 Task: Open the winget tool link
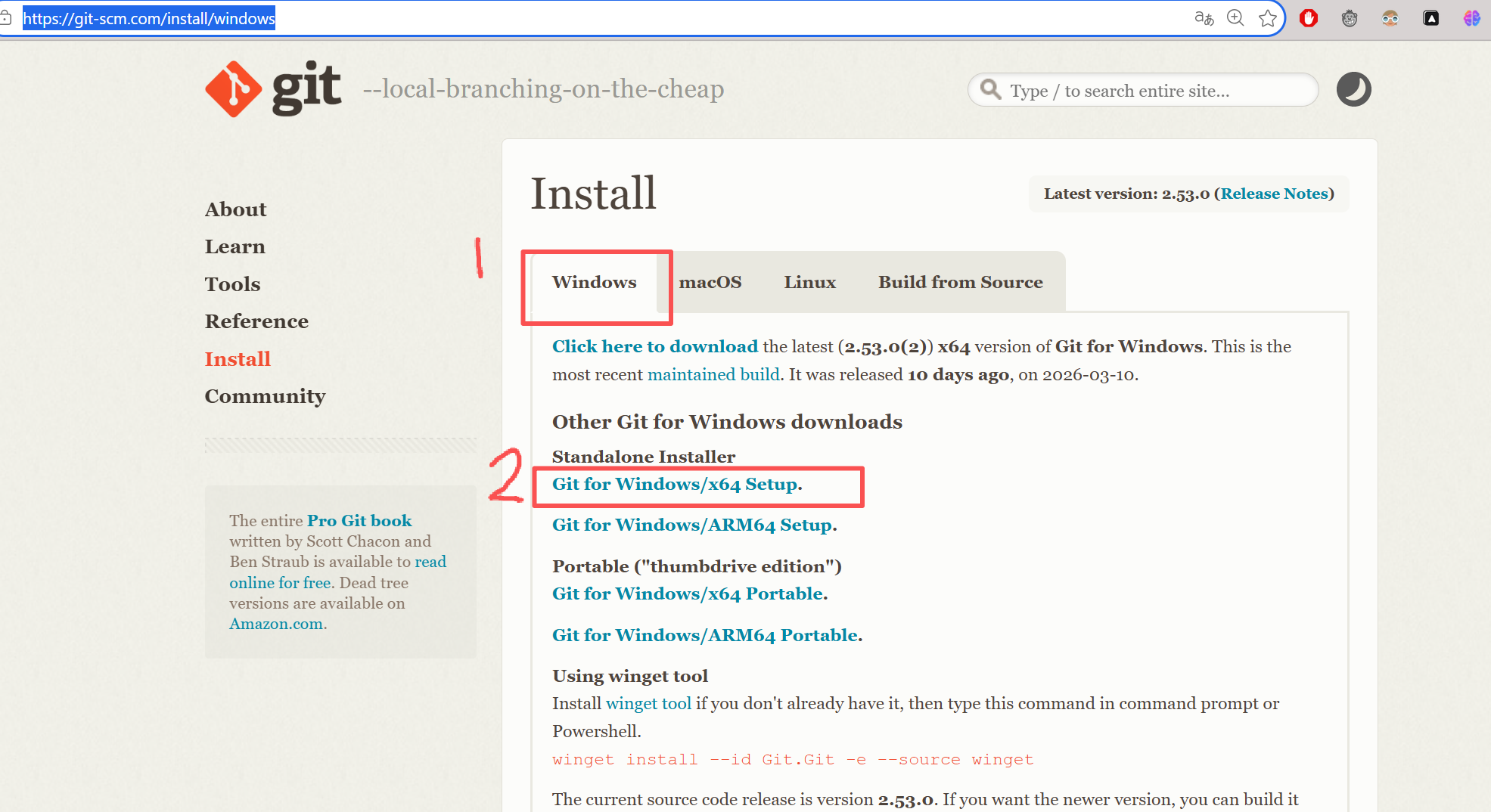(648, 703)
